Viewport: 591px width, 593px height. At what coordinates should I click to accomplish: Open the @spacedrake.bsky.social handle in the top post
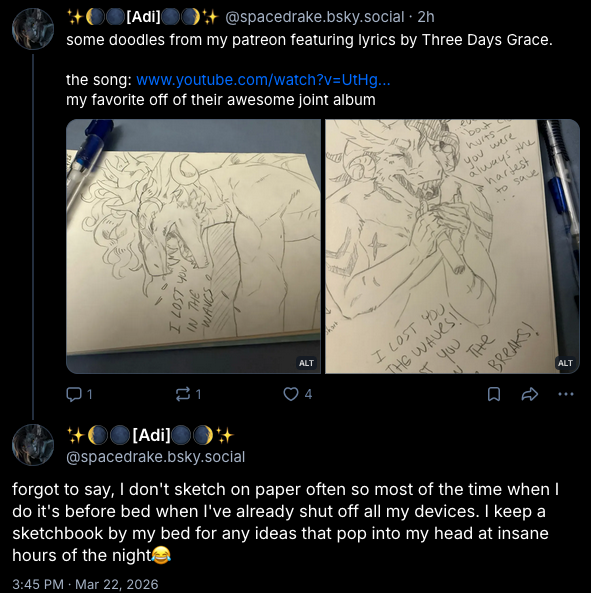click(x=315, y=17)
